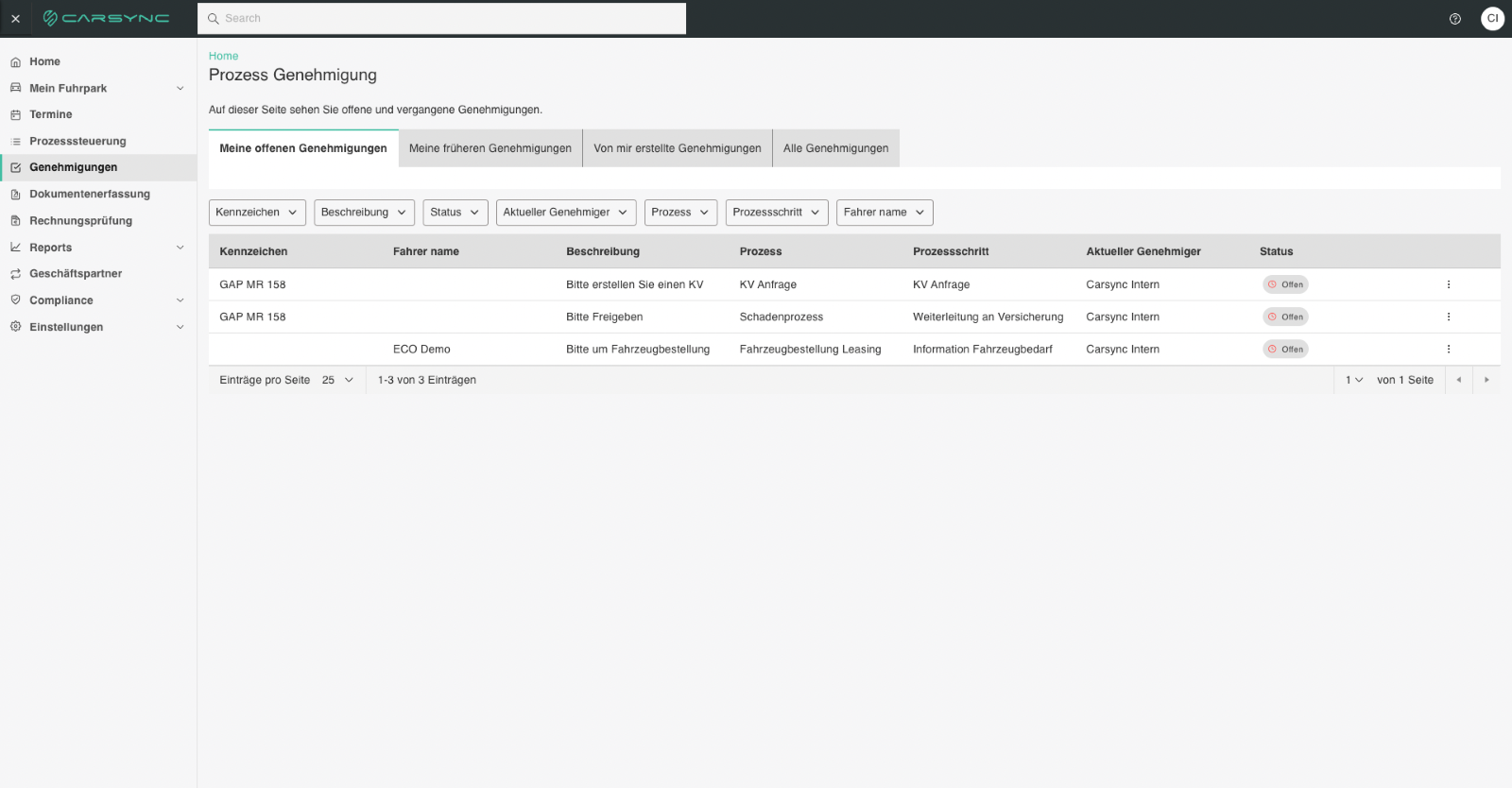
Task: Switch to Alle Genehmigungen tab
Action: point(836,148)
